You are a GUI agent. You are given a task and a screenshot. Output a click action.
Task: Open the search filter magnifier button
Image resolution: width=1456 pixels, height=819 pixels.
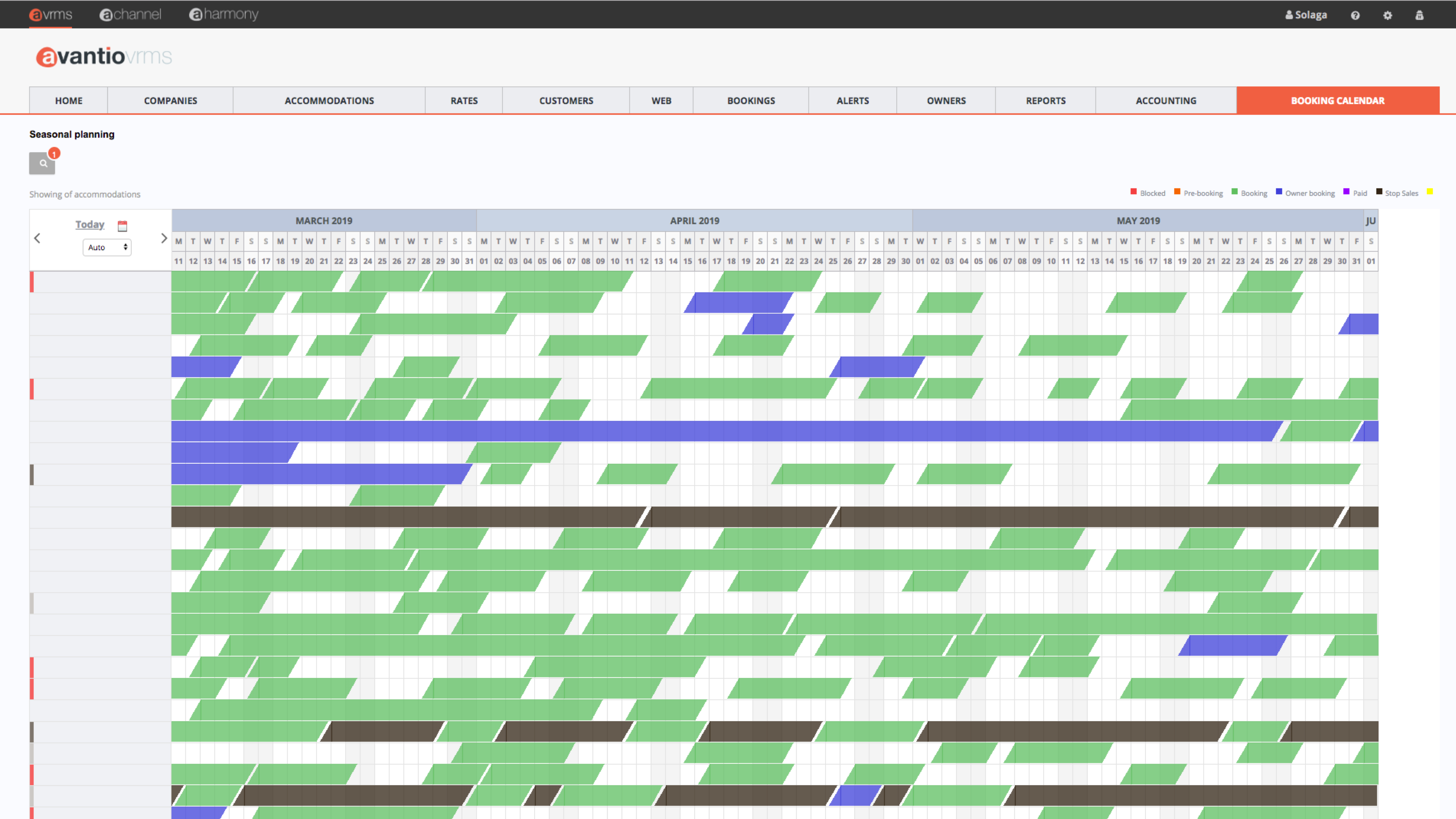pos(42,163)
